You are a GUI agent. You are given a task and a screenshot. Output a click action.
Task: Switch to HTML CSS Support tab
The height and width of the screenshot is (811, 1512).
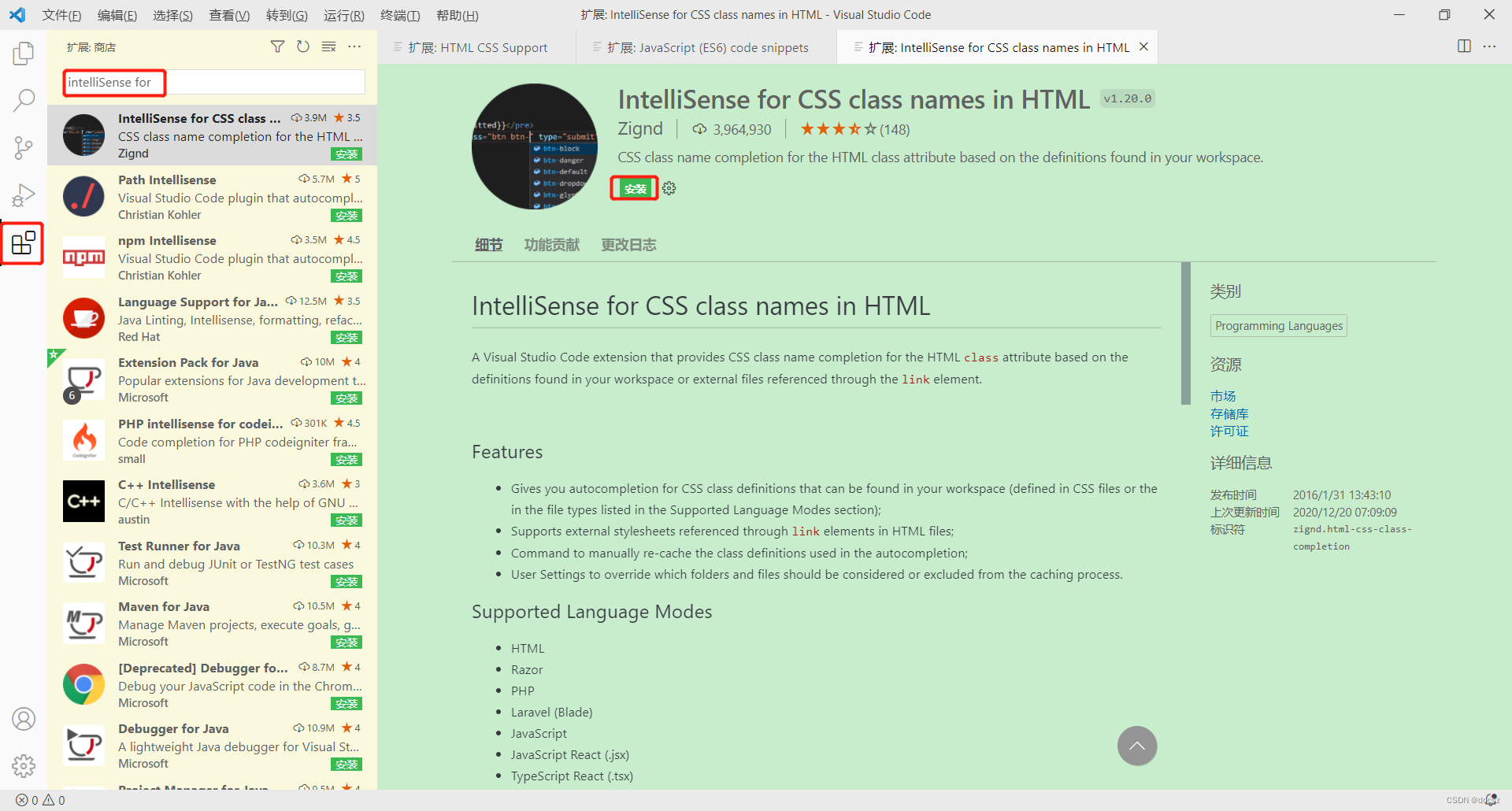[x=476, y=47]
